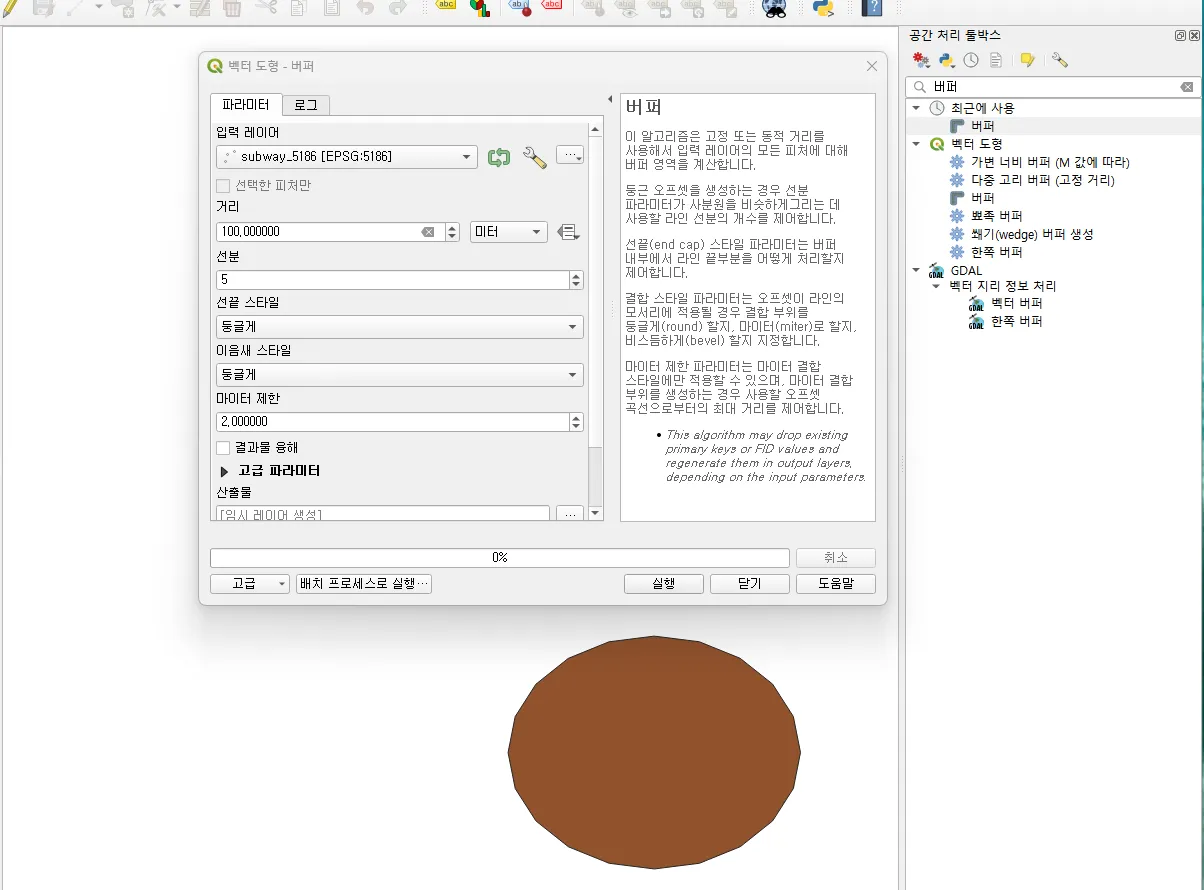Open processing options with the wrench icon
The image size is (1204, 890).
pos(1060,60)
